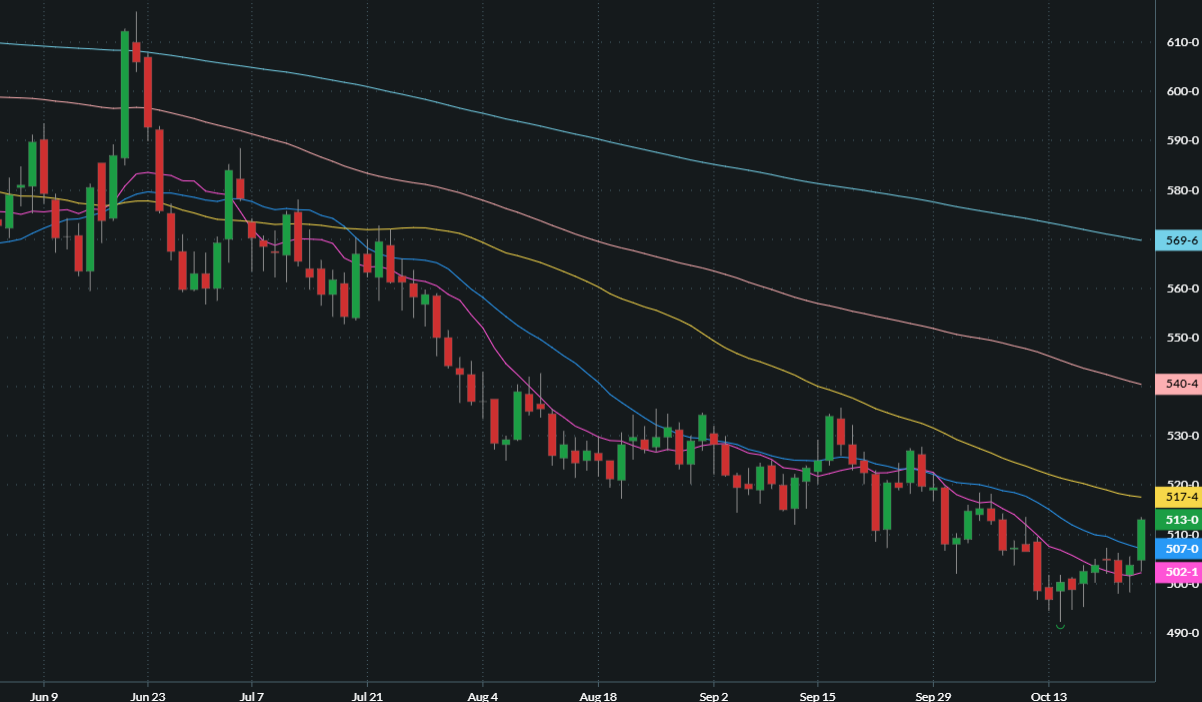Click the pink-tan 540-4 moving average tag
1202x702 pixels.
click(1177, 384)
